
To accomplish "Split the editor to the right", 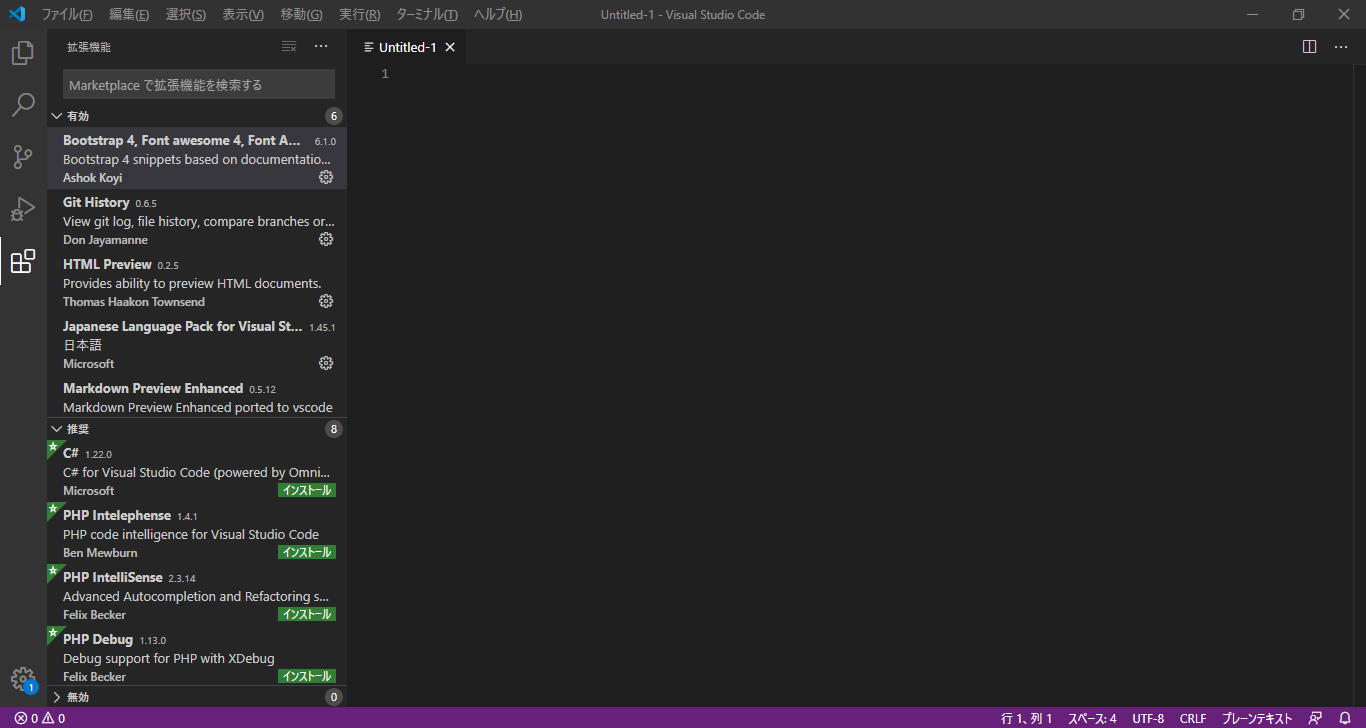I will click(x=1310, y=47).
